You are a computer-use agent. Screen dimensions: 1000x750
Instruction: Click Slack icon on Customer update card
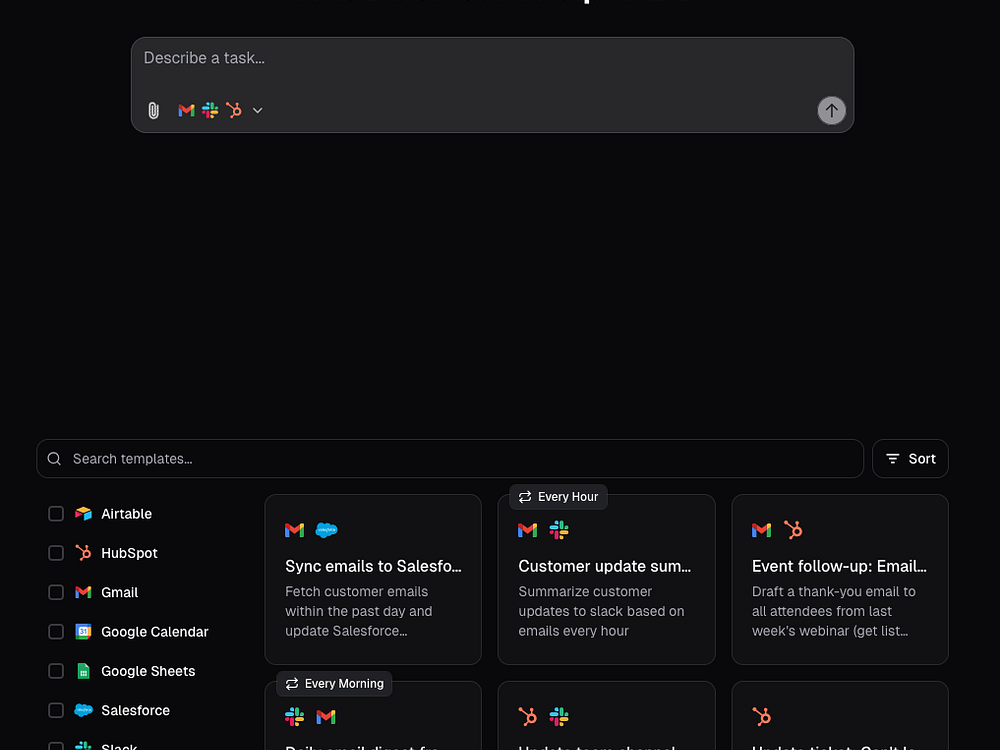tap(559, 530)
